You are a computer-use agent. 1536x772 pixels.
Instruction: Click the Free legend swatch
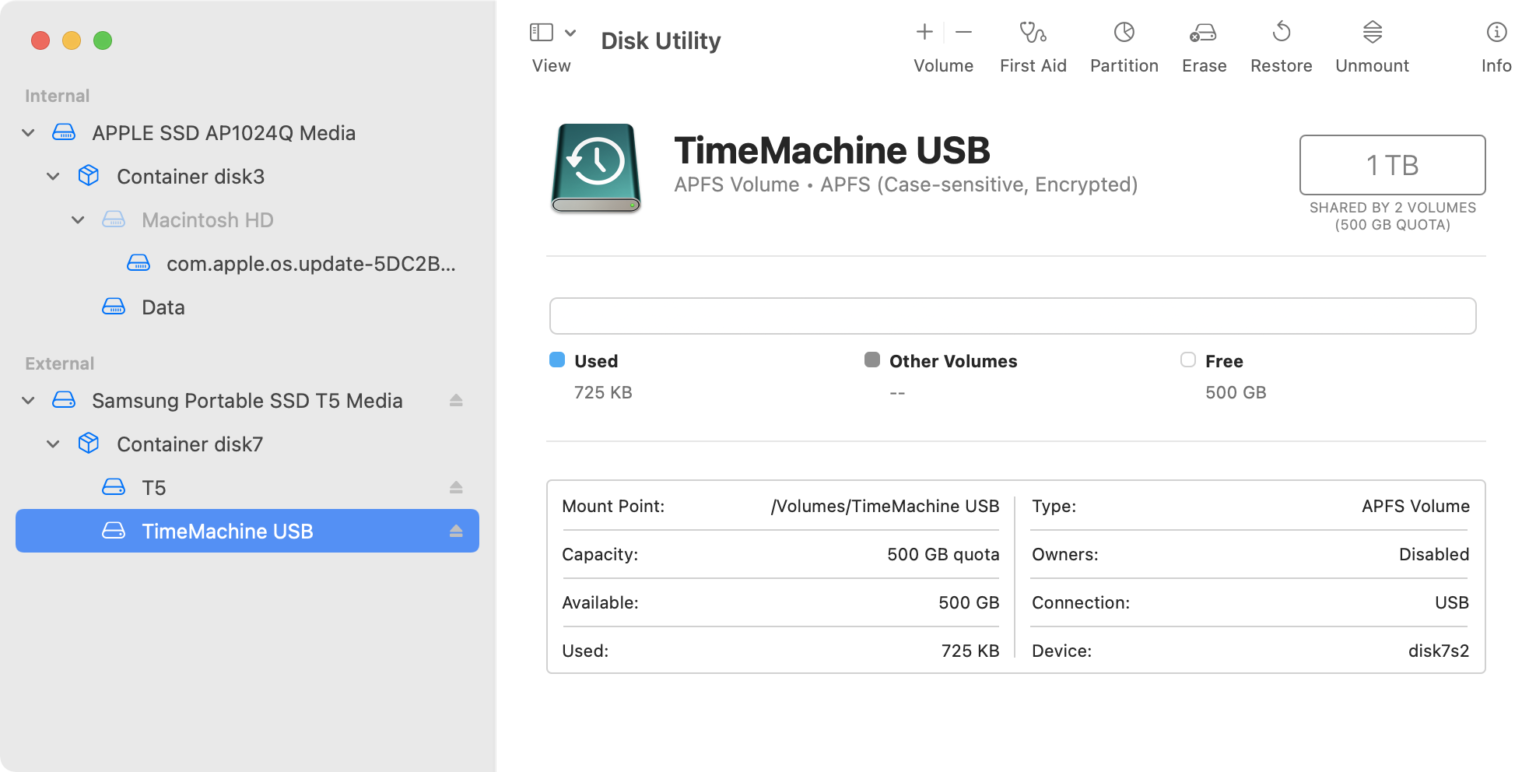1188,360
